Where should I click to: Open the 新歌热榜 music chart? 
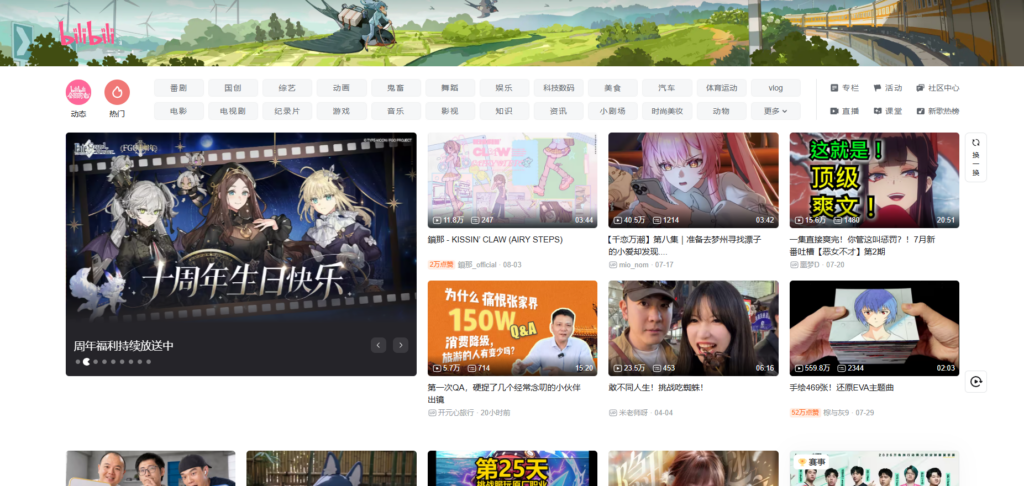(x=937, y=111)
